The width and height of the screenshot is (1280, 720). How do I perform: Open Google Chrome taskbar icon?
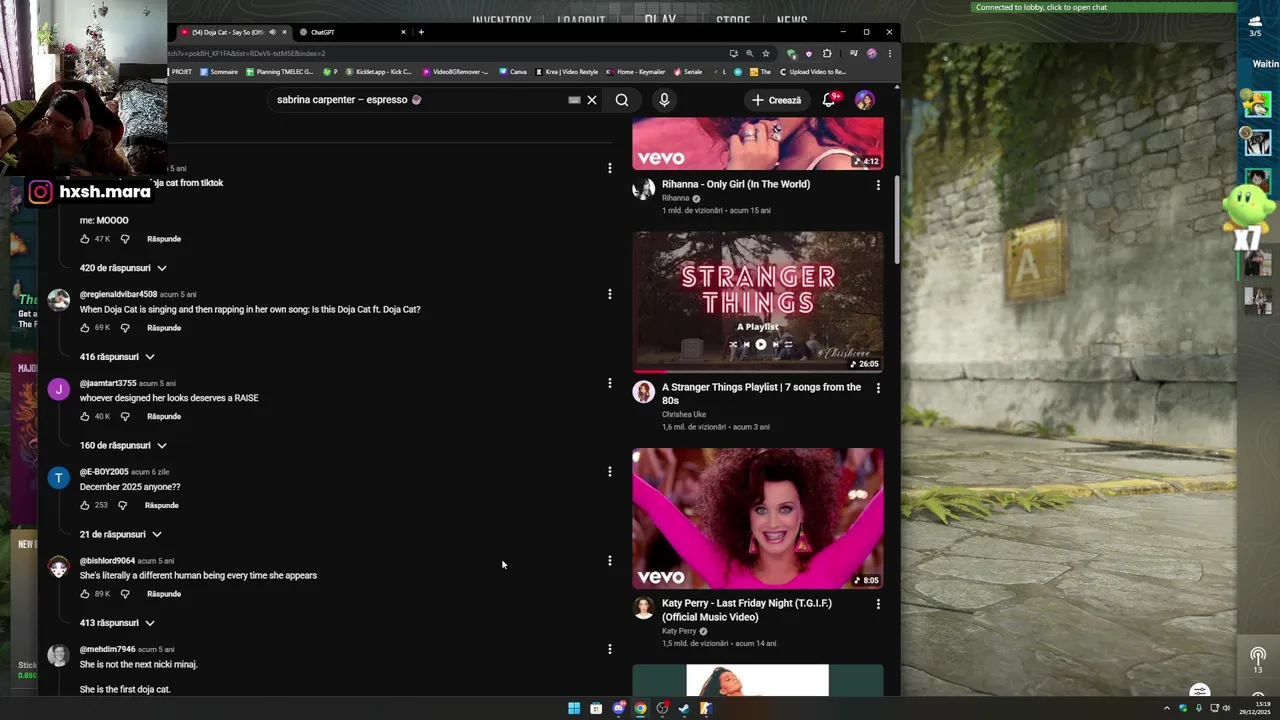640,708
